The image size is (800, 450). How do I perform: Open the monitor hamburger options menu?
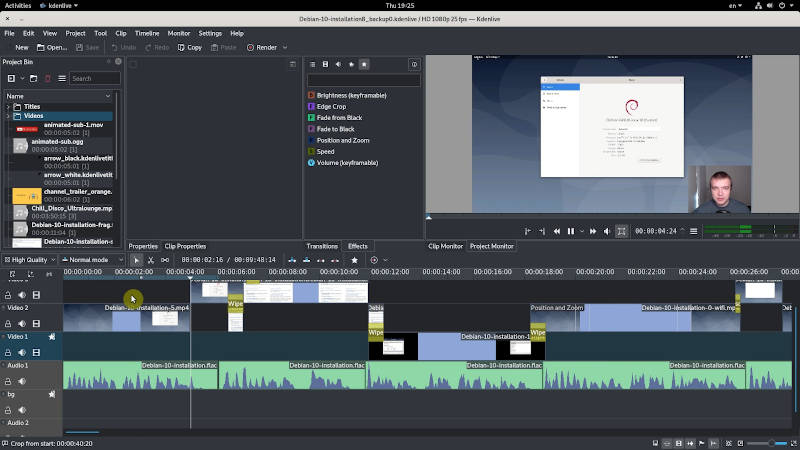(693, 231)
